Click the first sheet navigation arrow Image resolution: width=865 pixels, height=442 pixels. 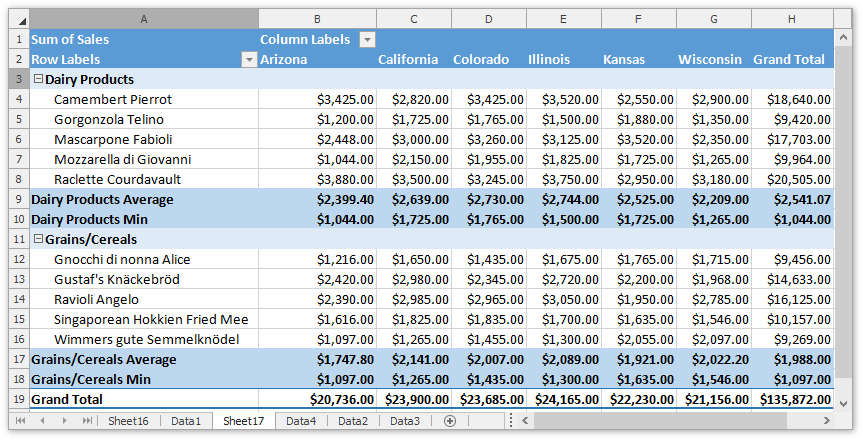coord(21,421)
